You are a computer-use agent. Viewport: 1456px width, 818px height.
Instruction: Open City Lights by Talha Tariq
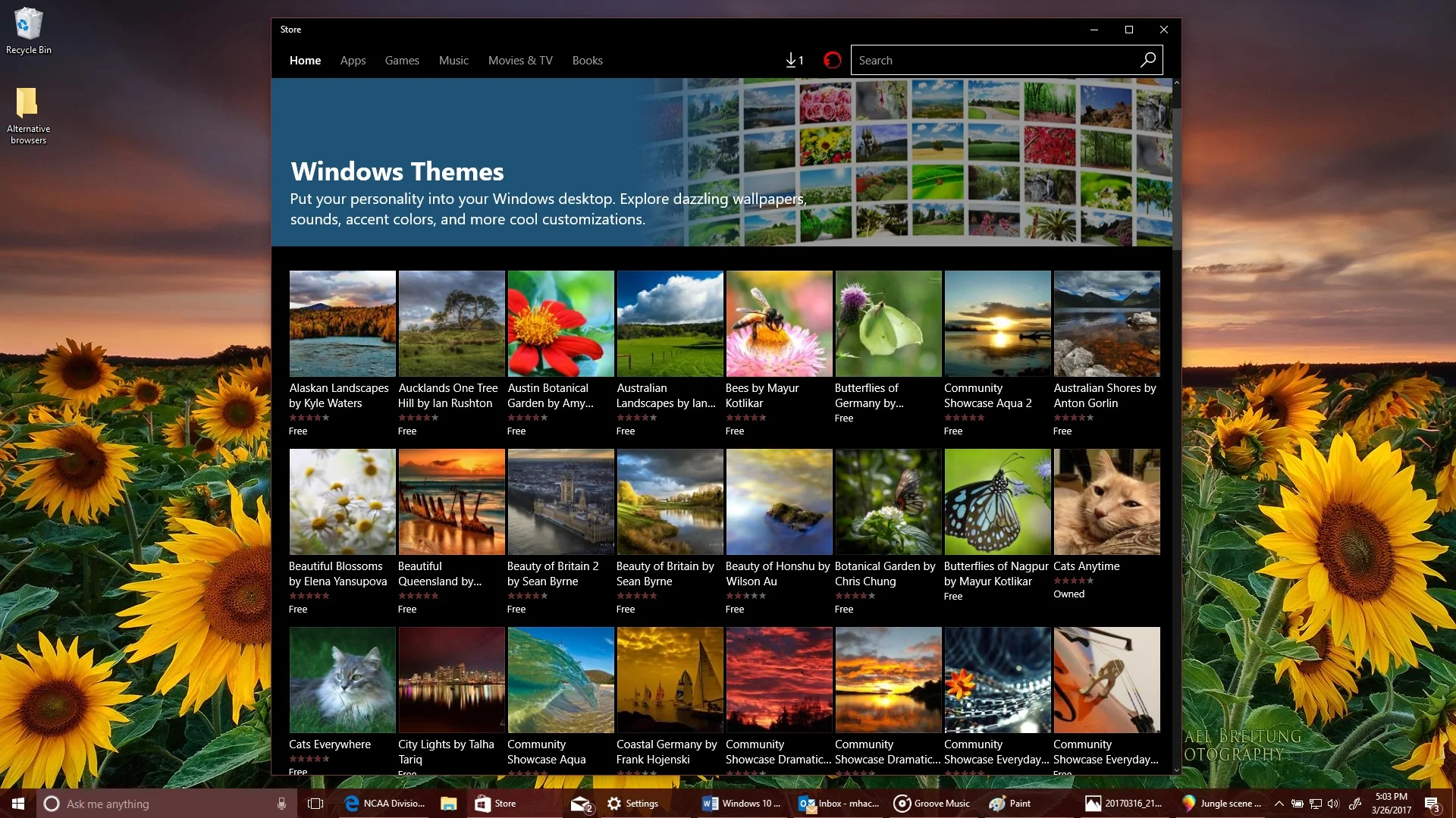coord(451,700)
